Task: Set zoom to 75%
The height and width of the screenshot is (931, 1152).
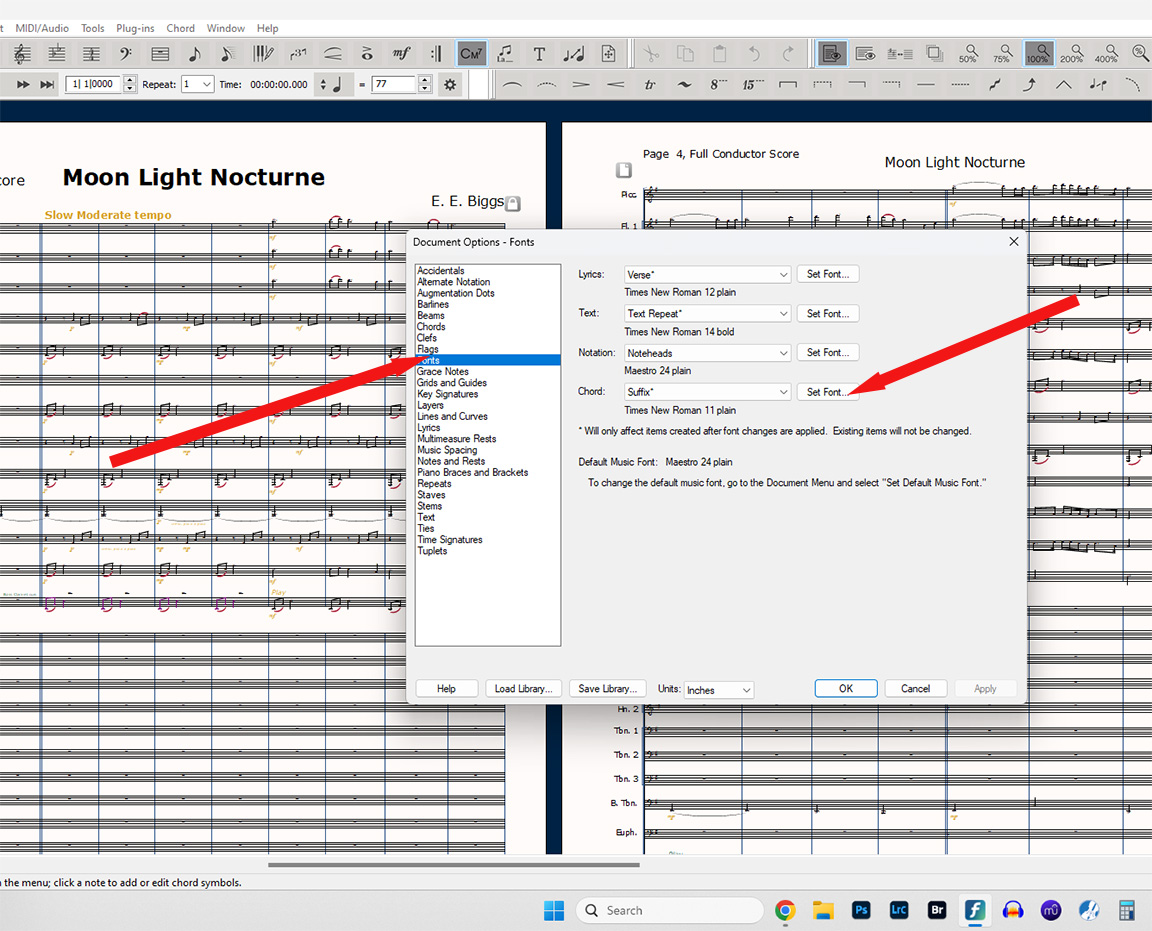Action: [x=1003, y=54]
